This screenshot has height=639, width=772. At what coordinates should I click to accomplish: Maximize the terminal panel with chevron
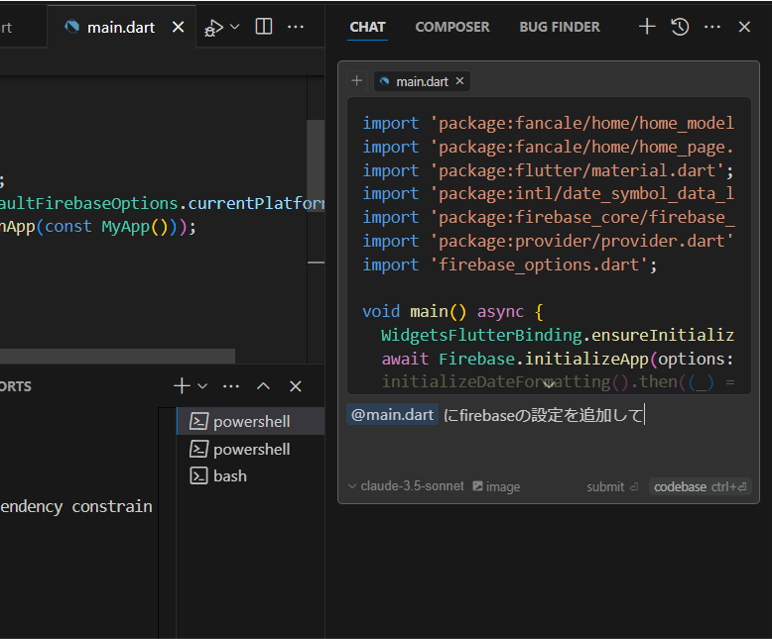click(263, 386)
